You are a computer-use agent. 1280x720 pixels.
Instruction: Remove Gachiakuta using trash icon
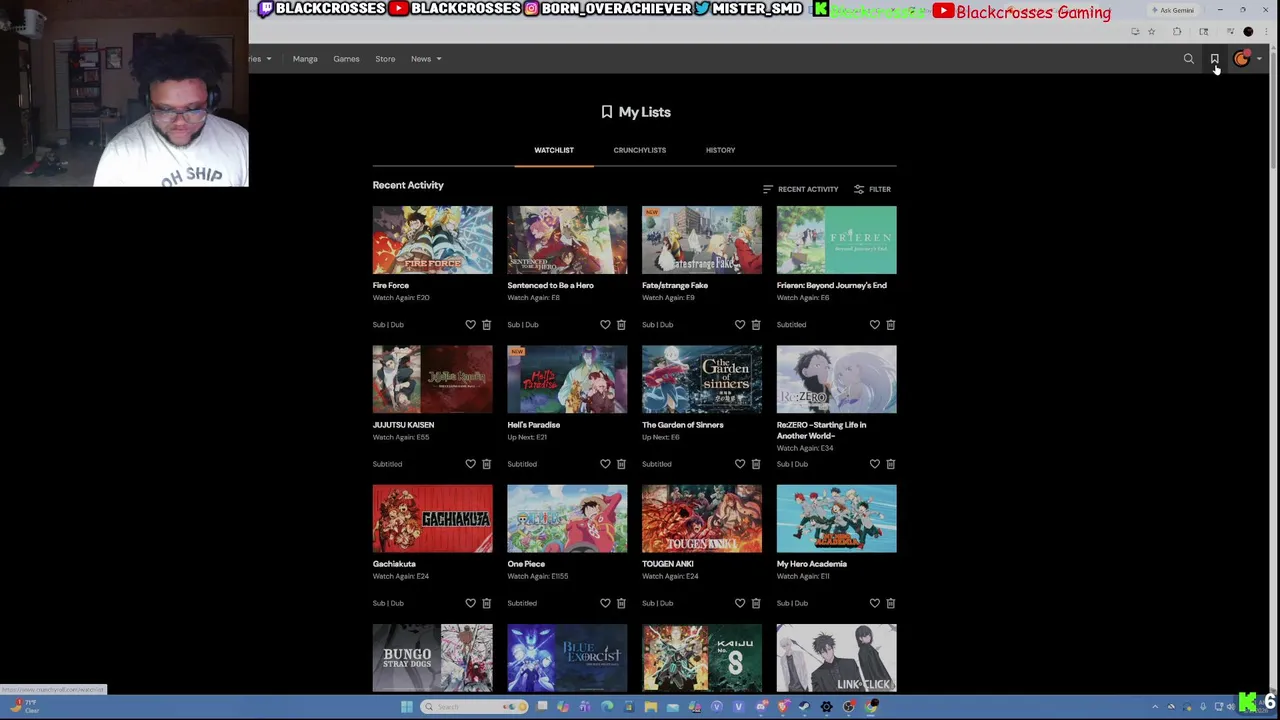[487, 603]
